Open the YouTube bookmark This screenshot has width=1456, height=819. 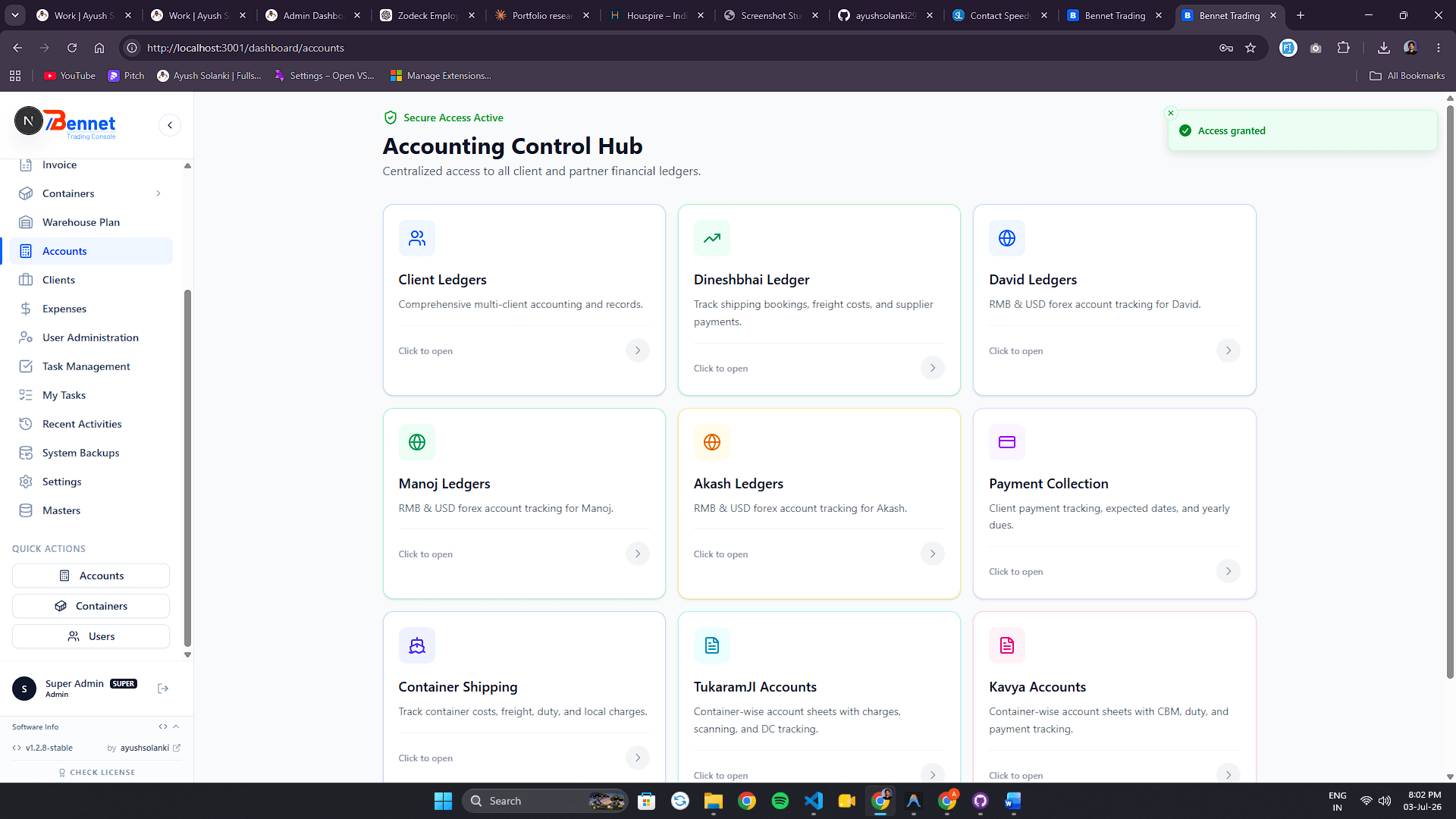click(70, 76)
